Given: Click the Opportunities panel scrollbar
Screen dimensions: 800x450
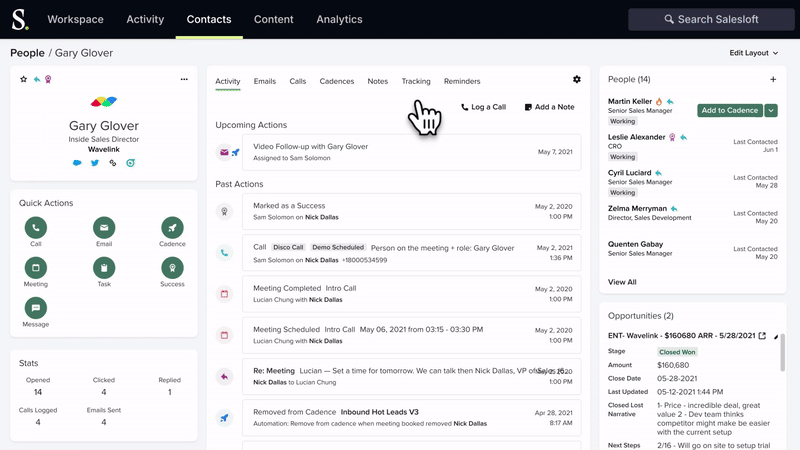Looking at the screenshot, I should (x=783, y=352).
